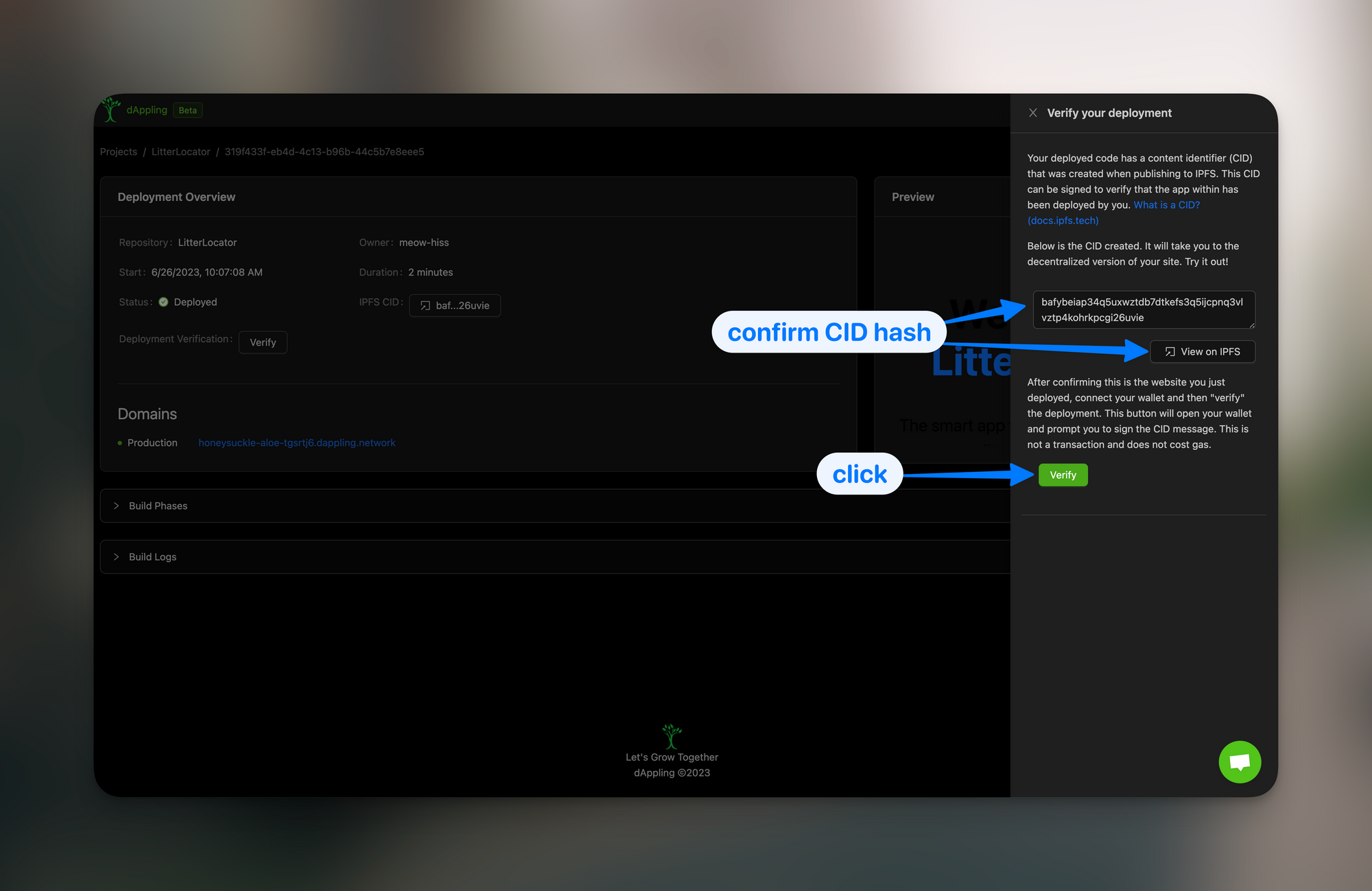Viewport: 1372px width, 891px height.
Task: Click the green Deployed status check icon
Action: click(163, 302)
